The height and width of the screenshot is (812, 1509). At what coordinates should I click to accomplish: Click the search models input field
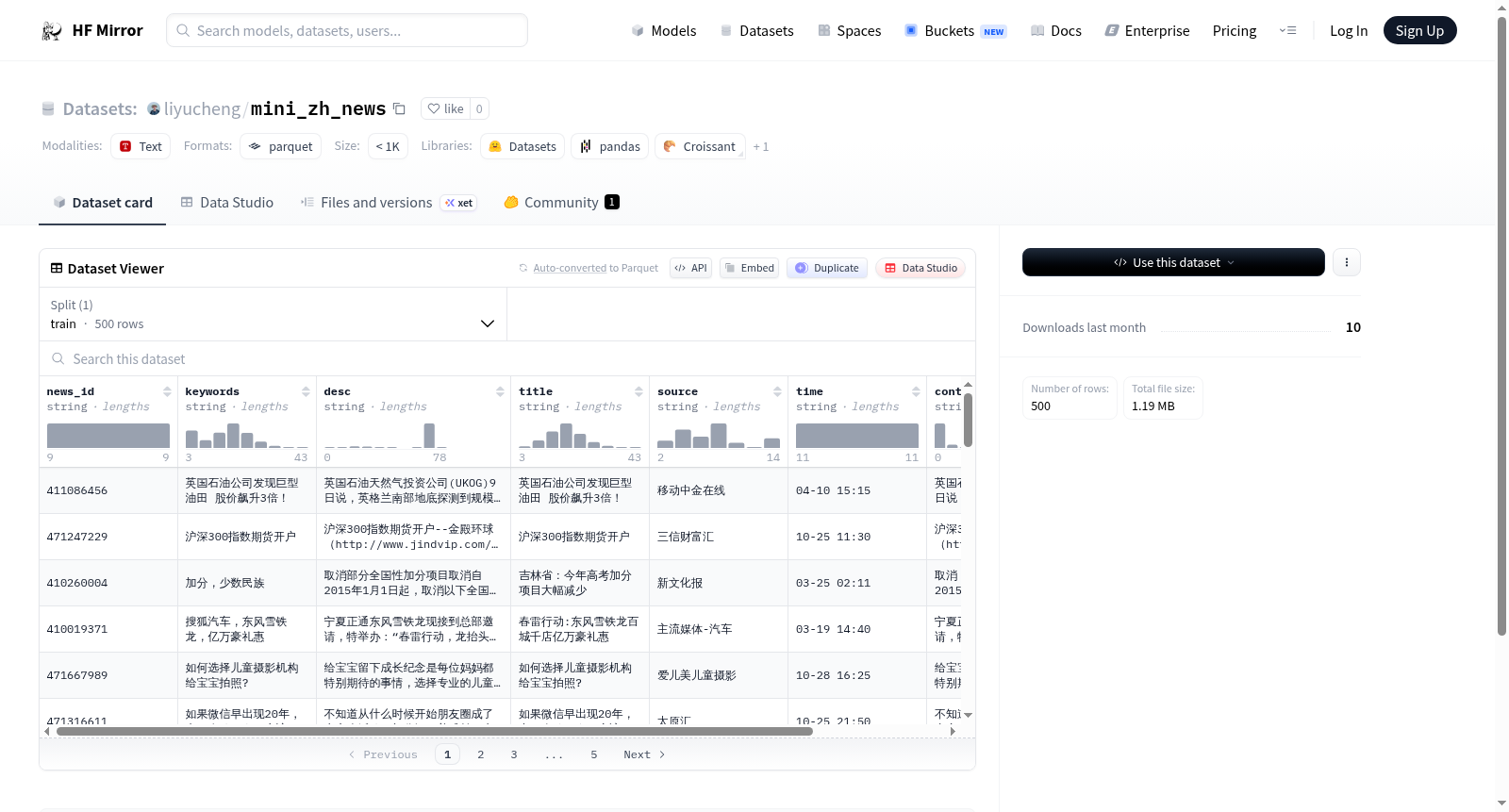coord(347,30)
